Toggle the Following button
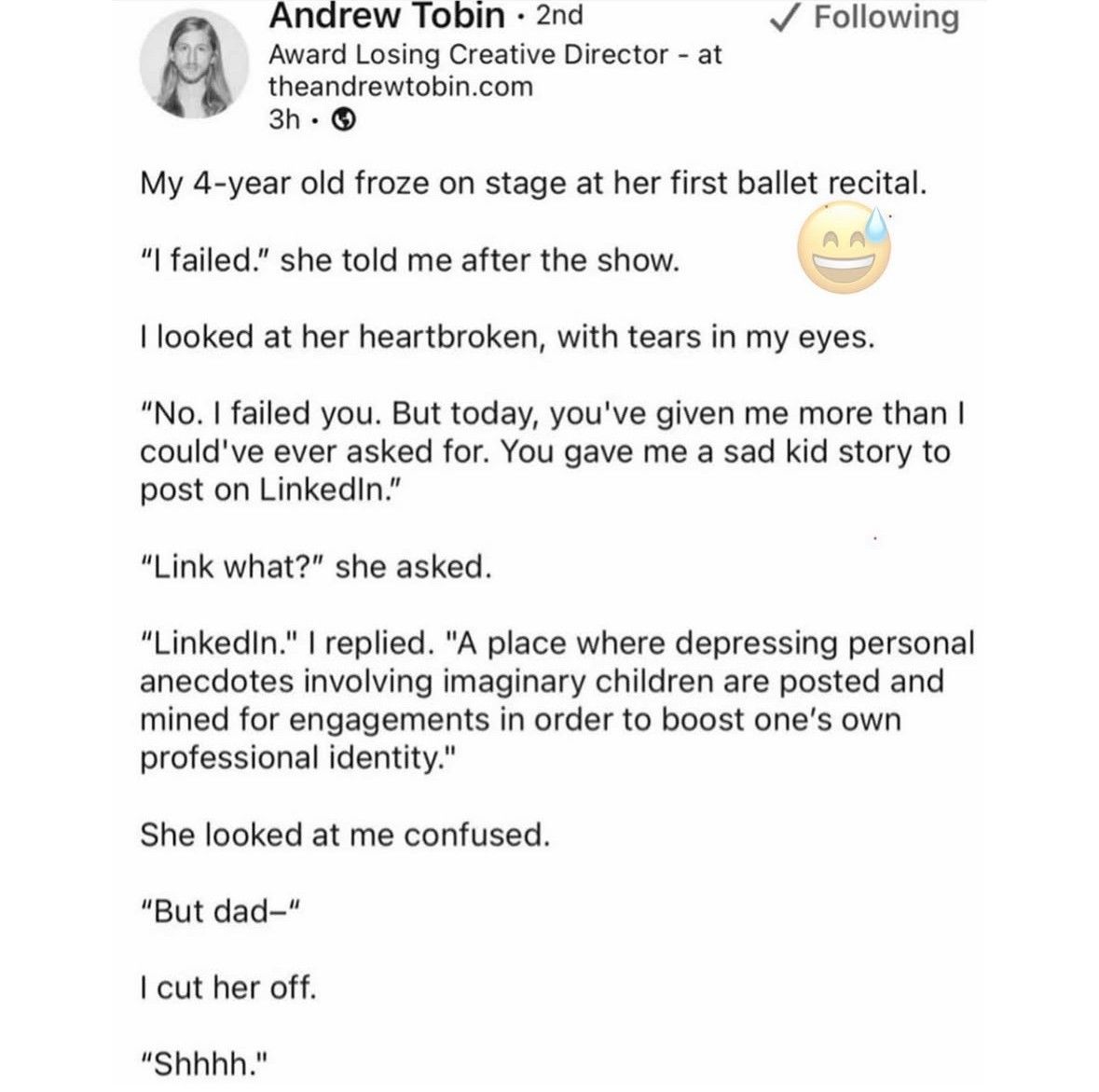 click(863, 17)
